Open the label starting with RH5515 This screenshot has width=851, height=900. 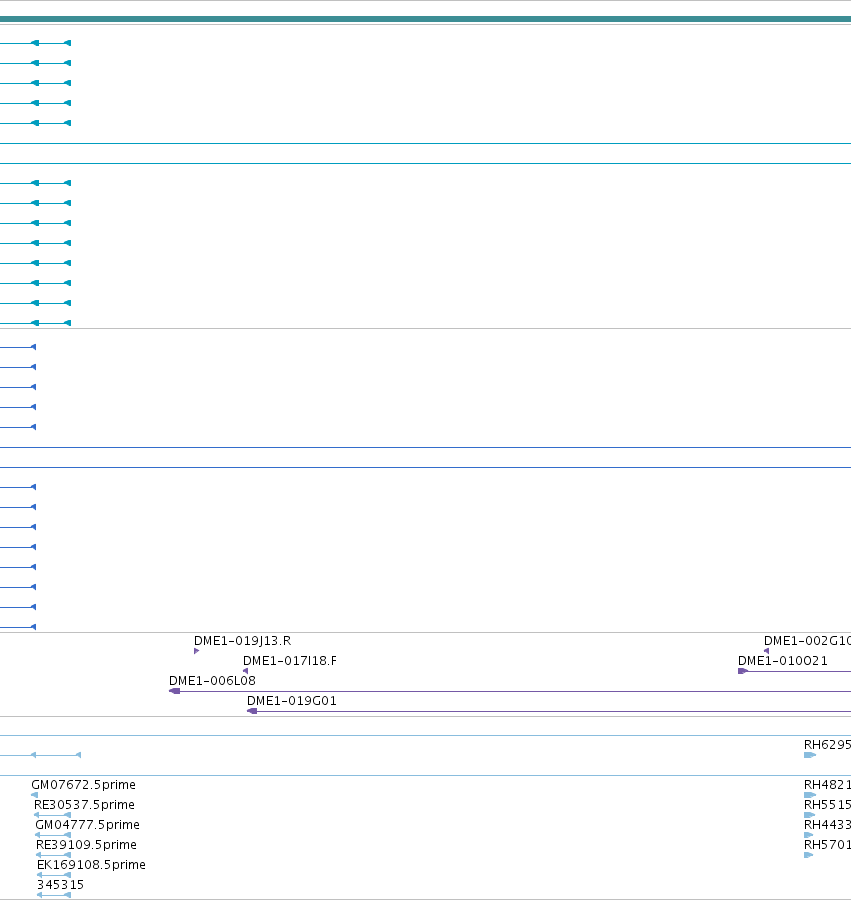point(827,805)
